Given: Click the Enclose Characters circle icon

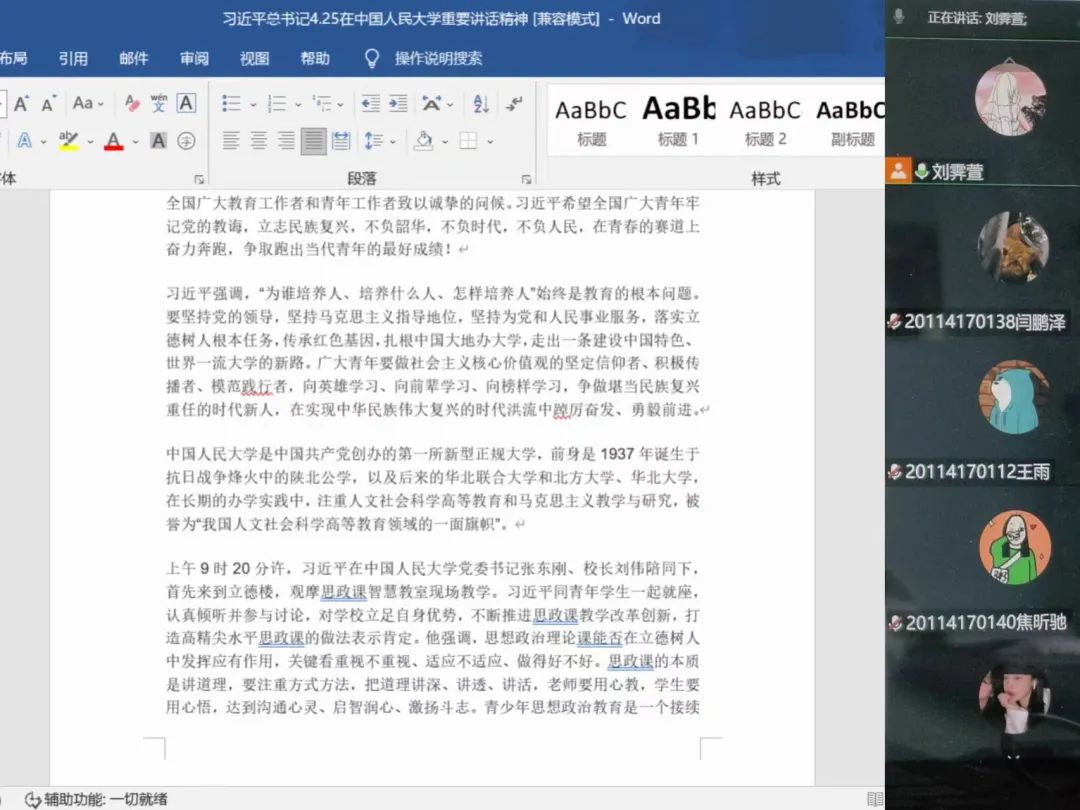Looking at the screenshot, I should [x=186, y=141].
